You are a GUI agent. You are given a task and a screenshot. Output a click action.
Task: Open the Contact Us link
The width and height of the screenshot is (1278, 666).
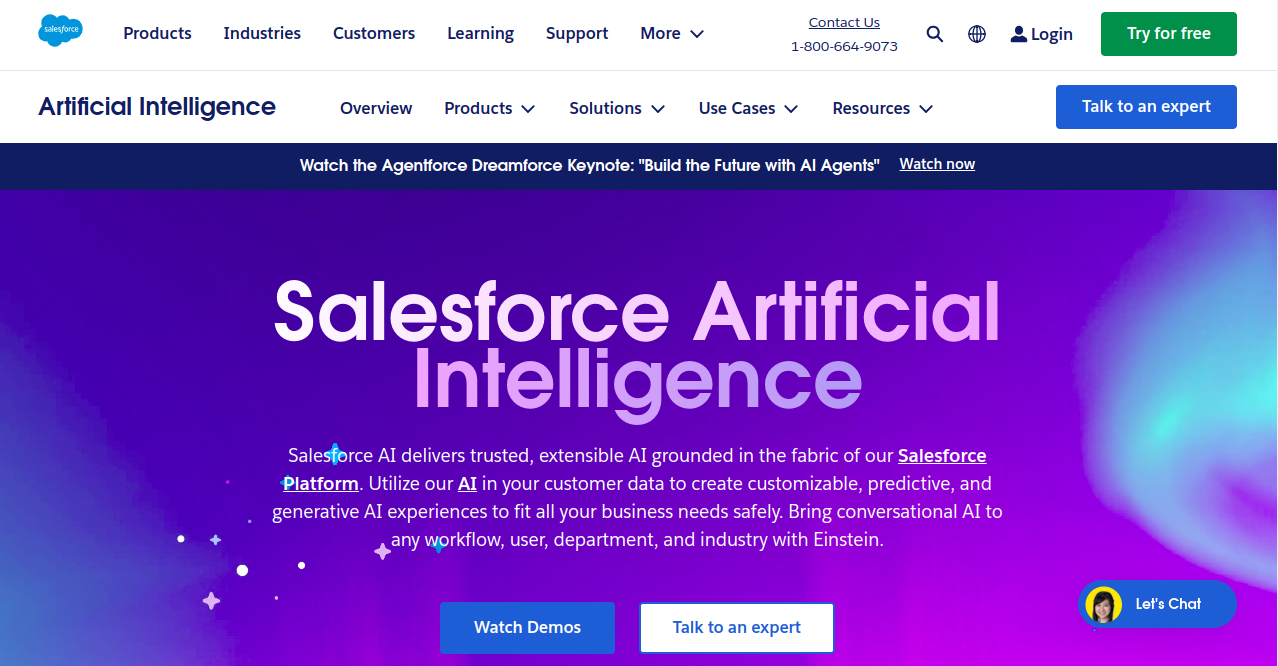(x=844, y=23)
